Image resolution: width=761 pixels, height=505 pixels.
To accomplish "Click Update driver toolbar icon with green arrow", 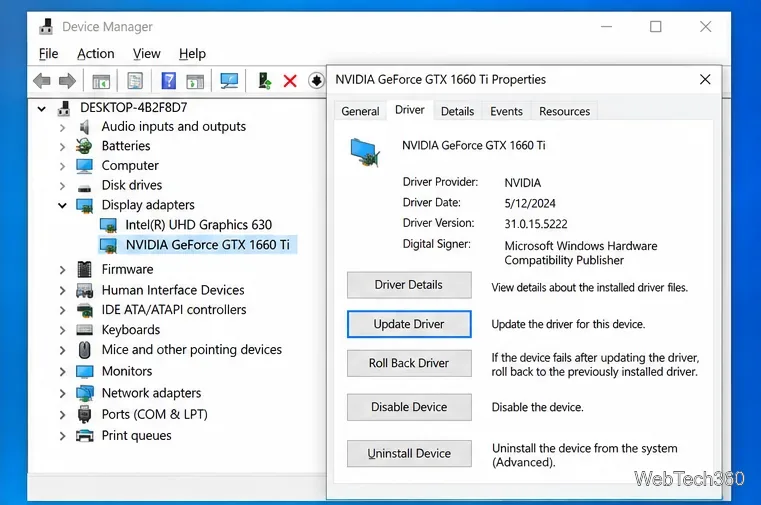I will tap(265, 81).
